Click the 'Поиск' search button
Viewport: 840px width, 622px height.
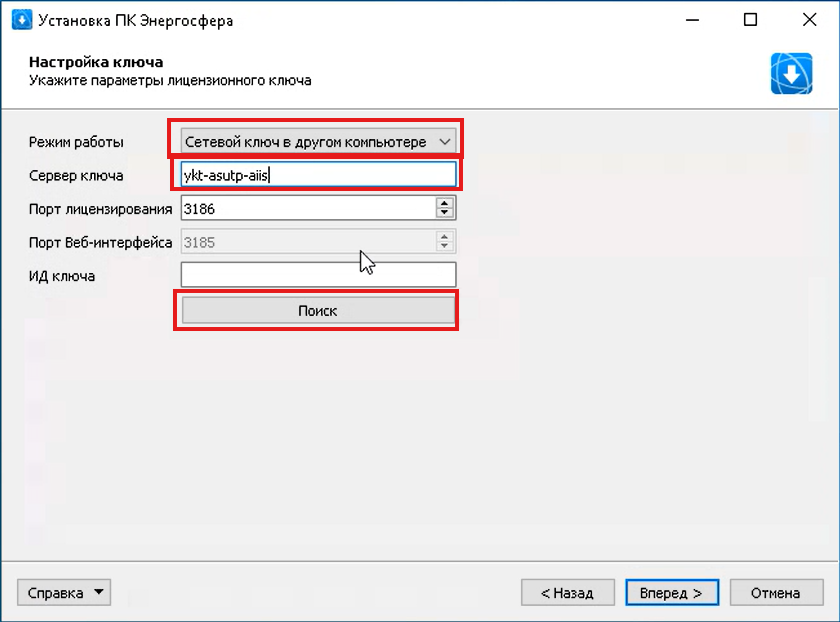318,311
